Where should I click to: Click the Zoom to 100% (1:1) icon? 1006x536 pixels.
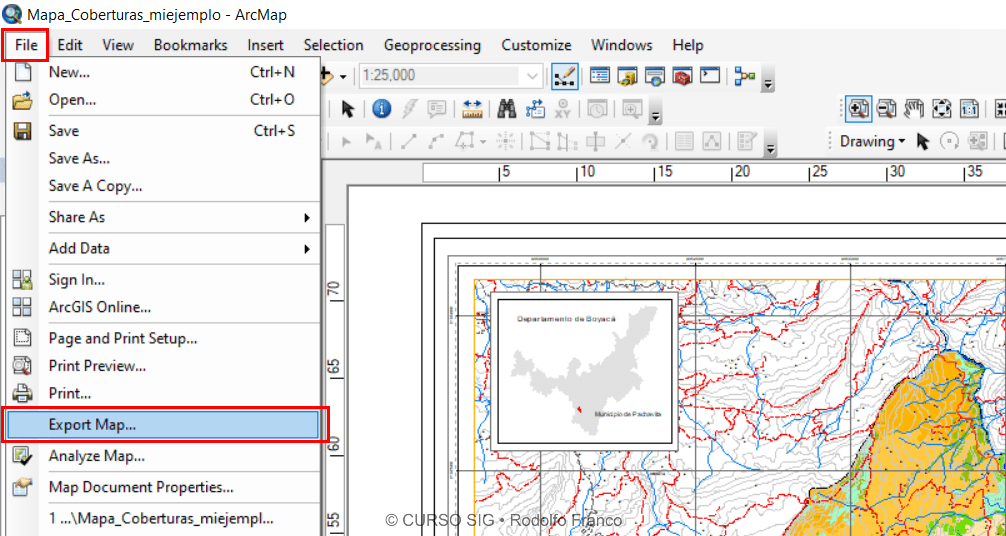969,109
